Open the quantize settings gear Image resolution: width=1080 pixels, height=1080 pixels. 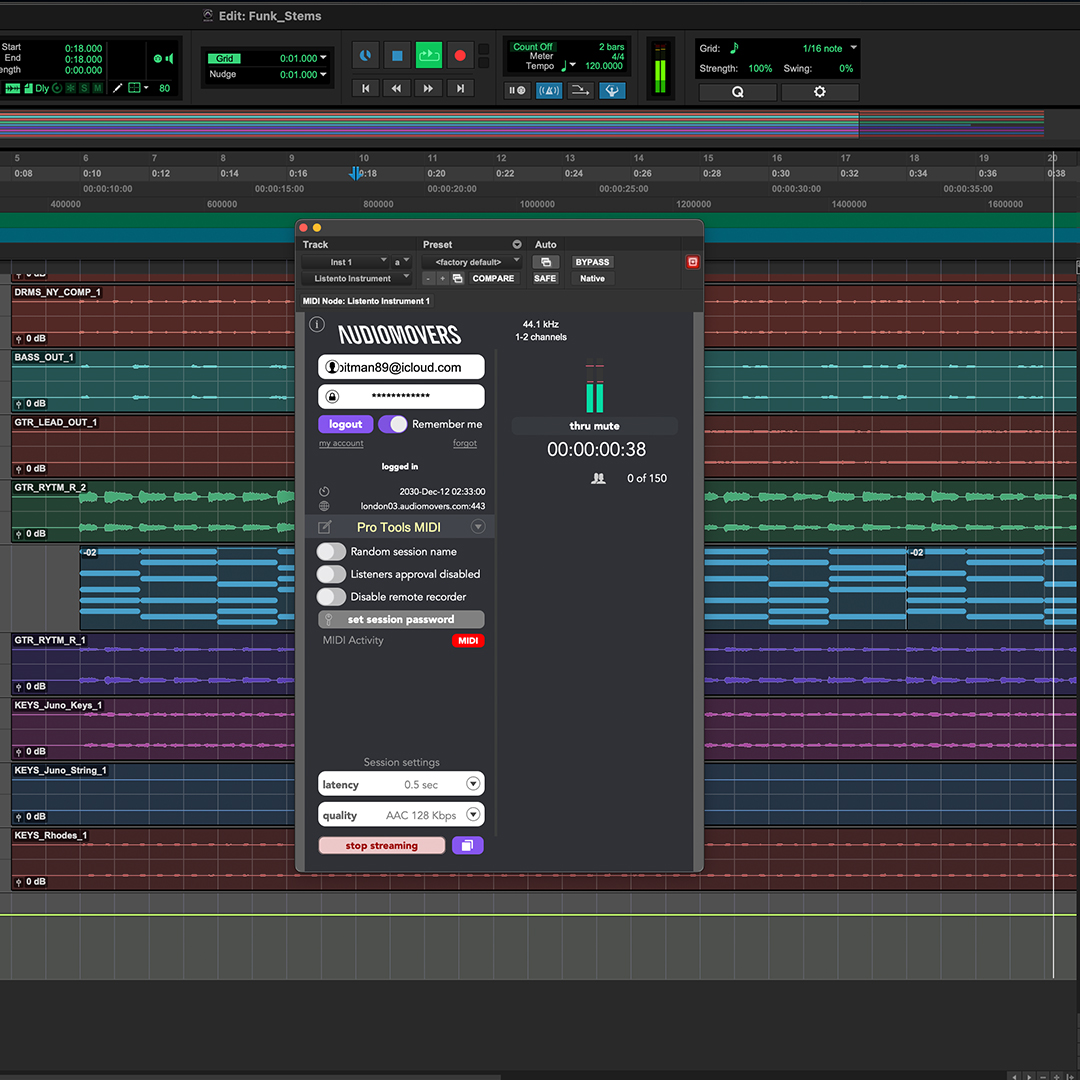(x=820, y=92)
